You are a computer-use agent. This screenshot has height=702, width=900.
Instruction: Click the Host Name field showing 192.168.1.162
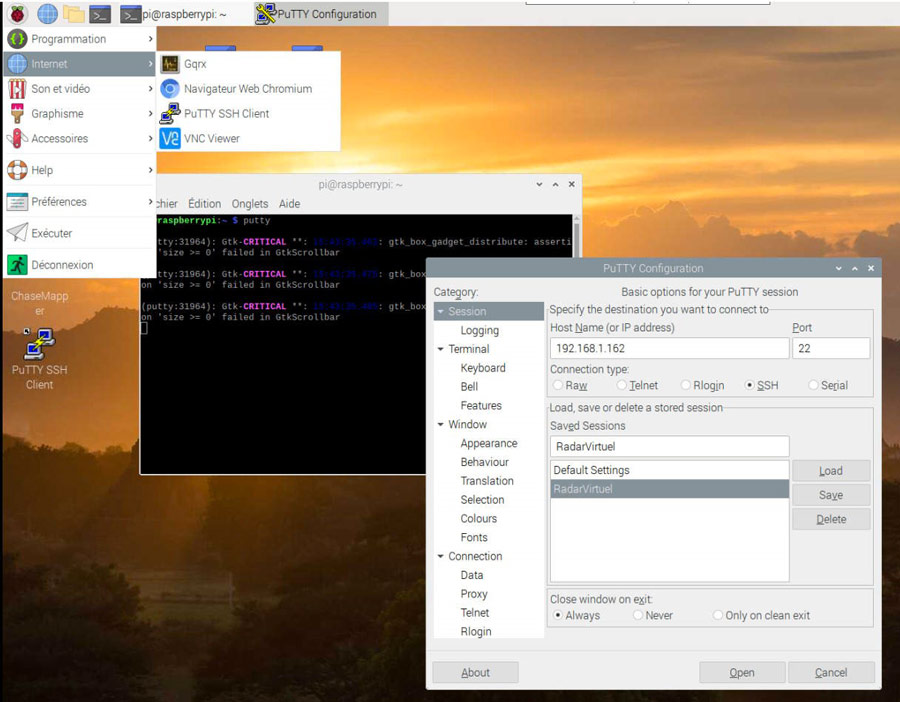point(669,348)
